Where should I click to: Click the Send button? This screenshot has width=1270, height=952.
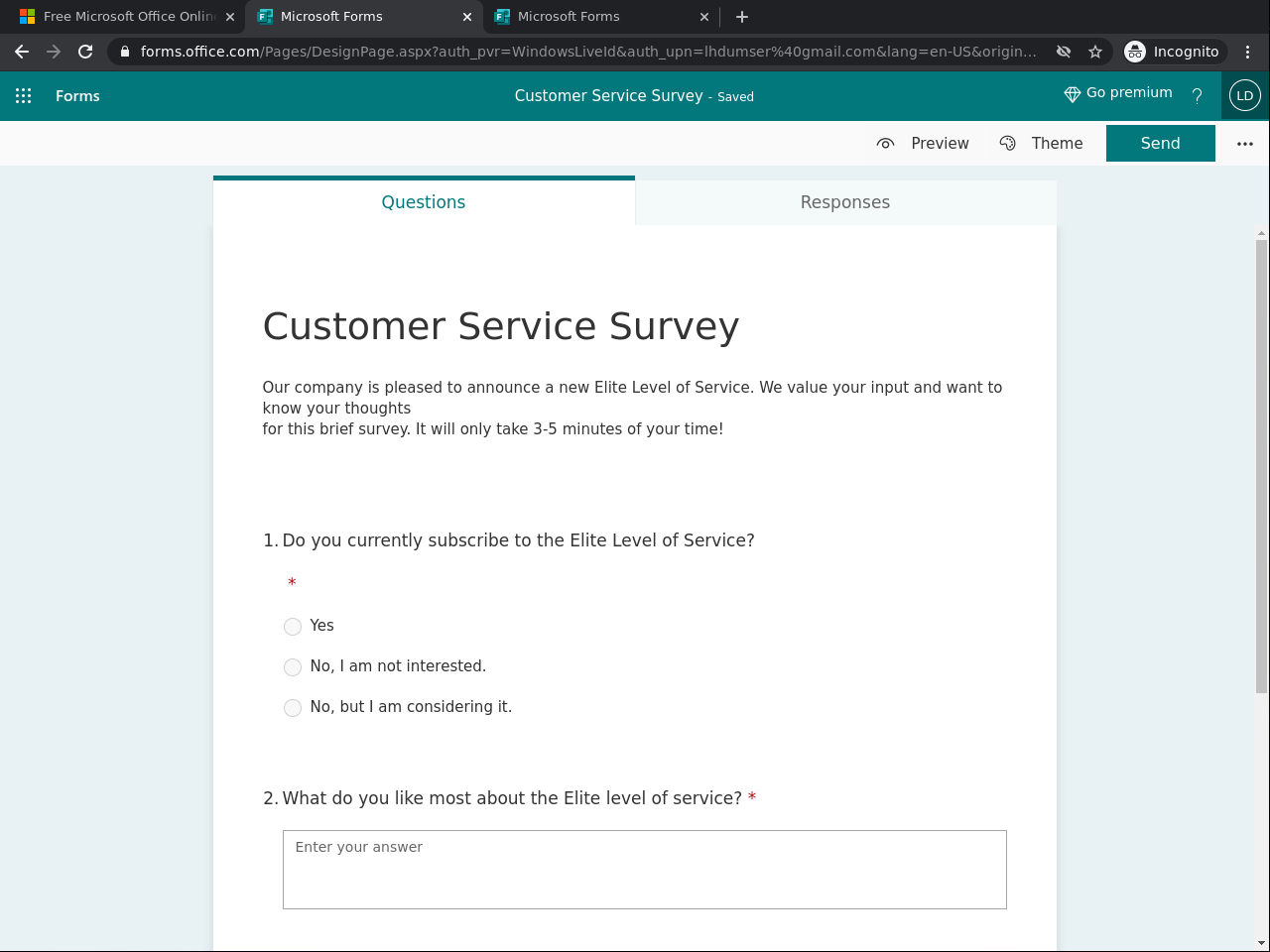[1160, 144]
